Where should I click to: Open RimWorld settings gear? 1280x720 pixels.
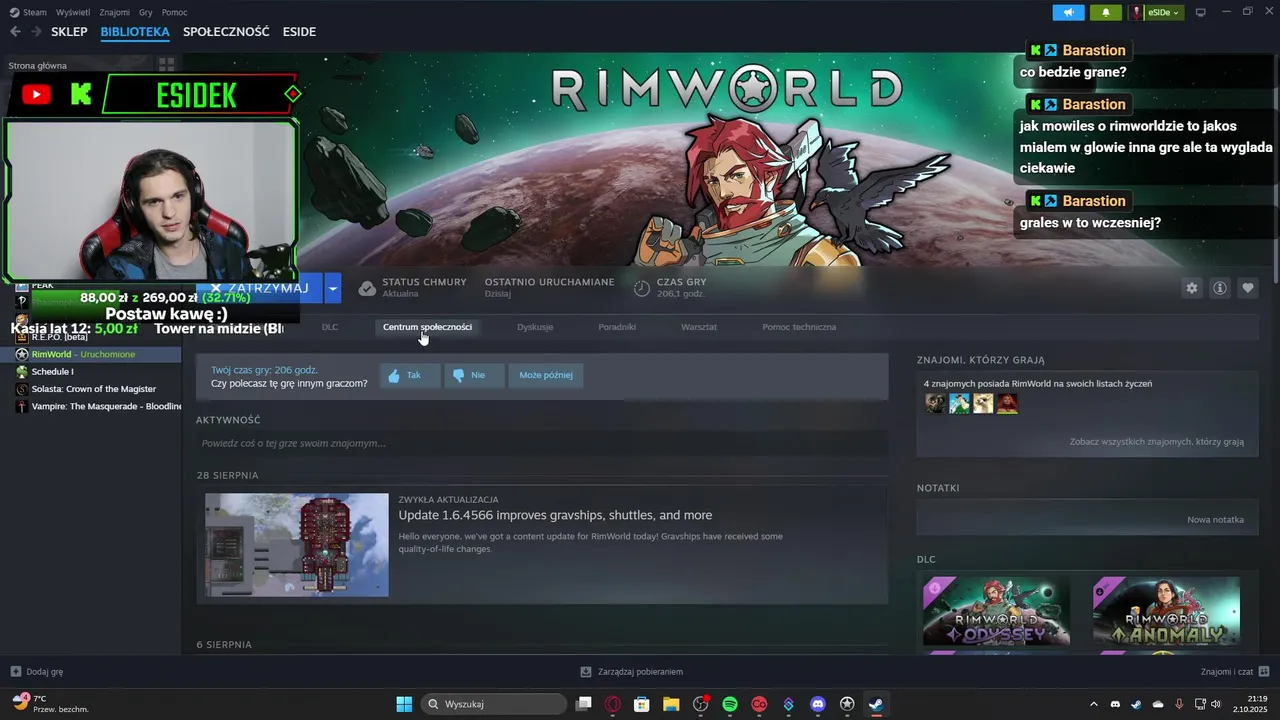1191,288
